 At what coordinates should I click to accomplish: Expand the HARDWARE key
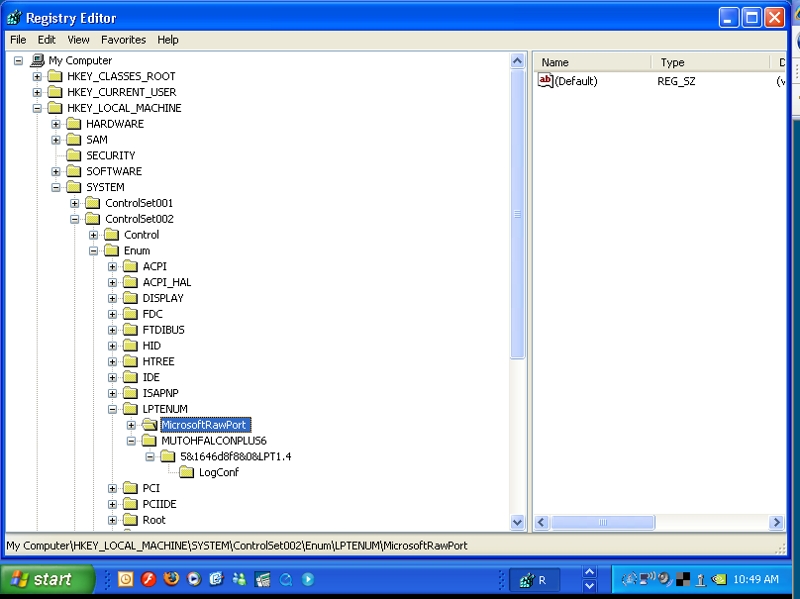[56, 124]
